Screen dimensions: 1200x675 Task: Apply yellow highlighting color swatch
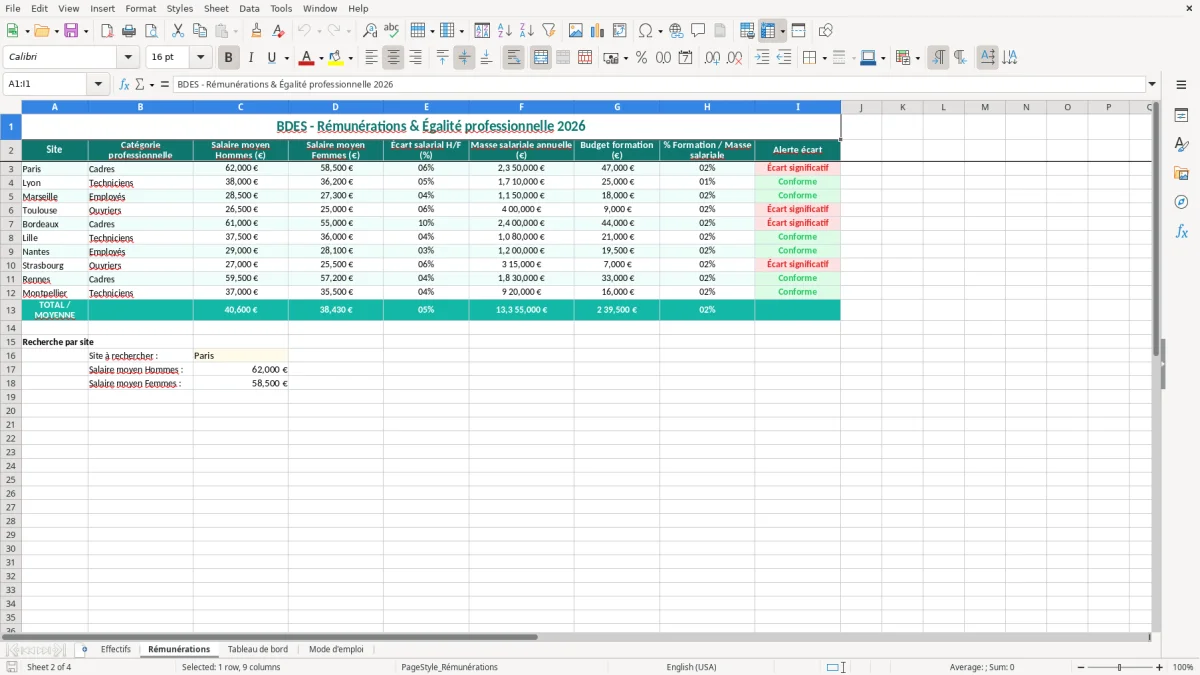336,58
